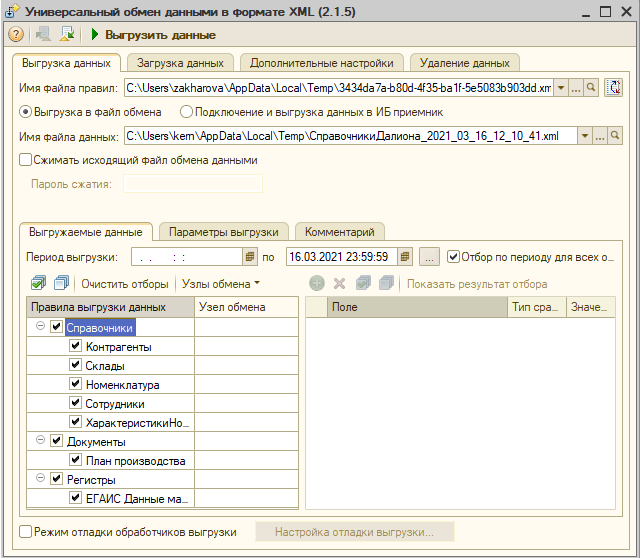Click Очистить отборы button
640x558 pixels.
click(x=124, y=284)
